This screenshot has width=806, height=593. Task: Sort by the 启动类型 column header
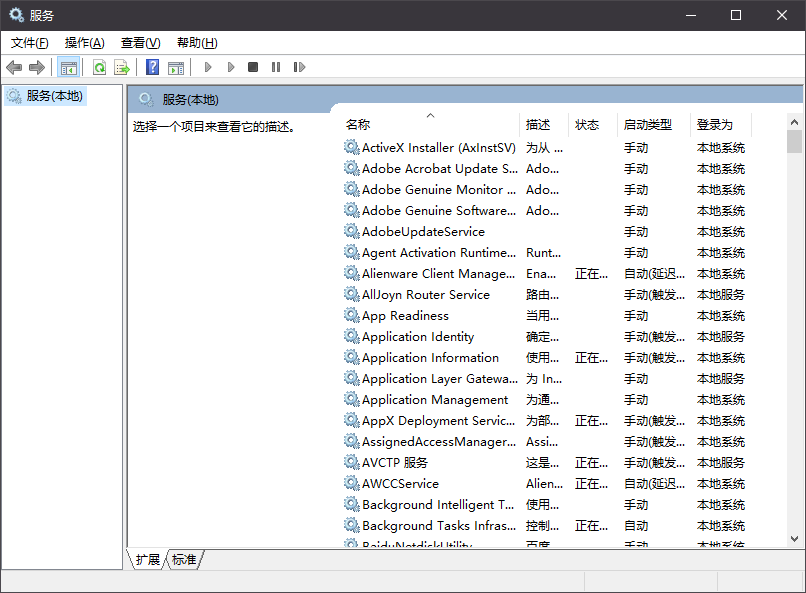coord(654,124)
